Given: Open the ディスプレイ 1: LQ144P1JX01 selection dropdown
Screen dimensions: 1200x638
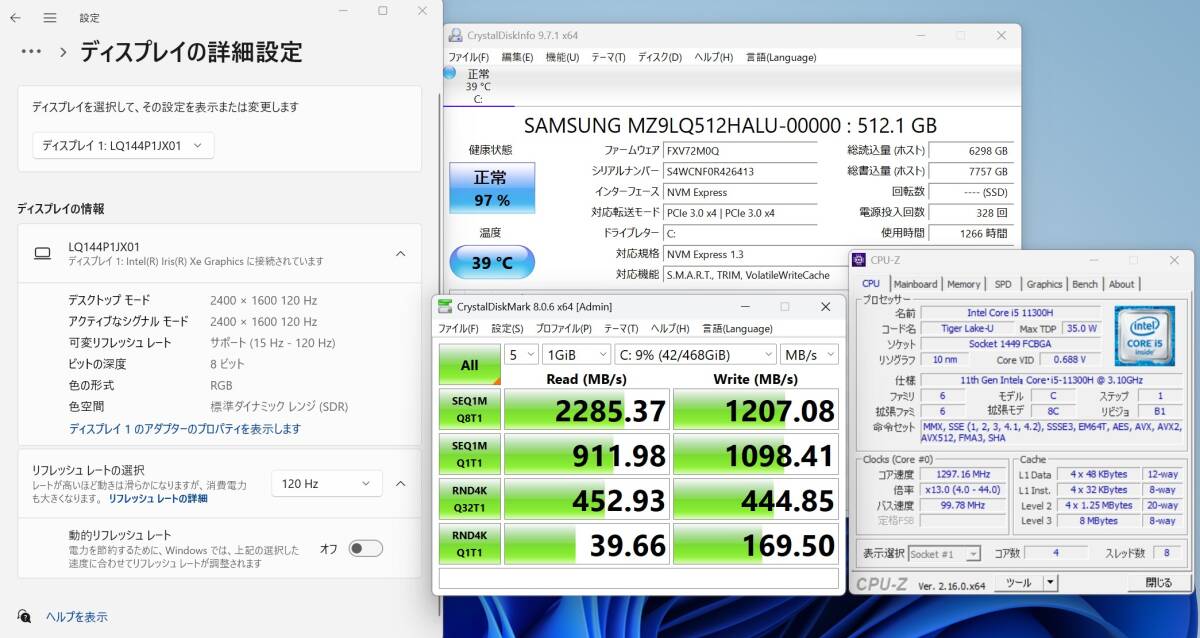Looking at the screenshot, I should (x=123, y=146).
